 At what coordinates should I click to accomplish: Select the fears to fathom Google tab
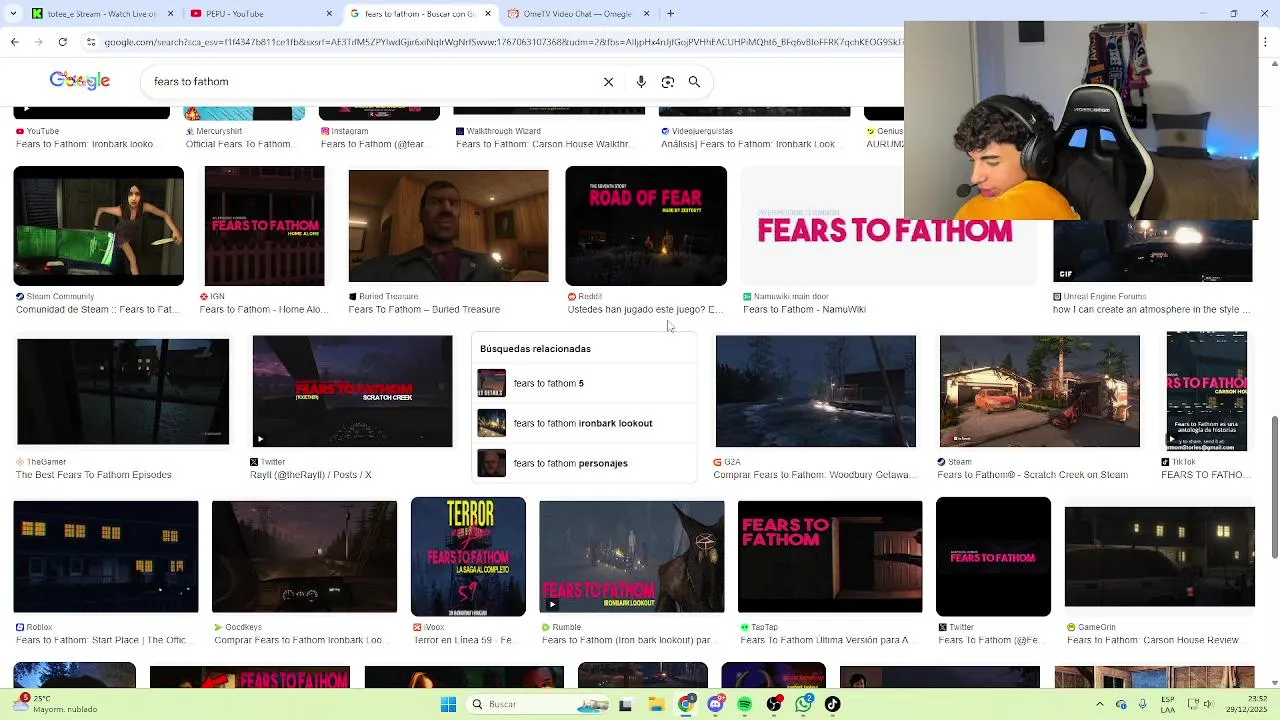pyautogui.click(x=420, y=14)
